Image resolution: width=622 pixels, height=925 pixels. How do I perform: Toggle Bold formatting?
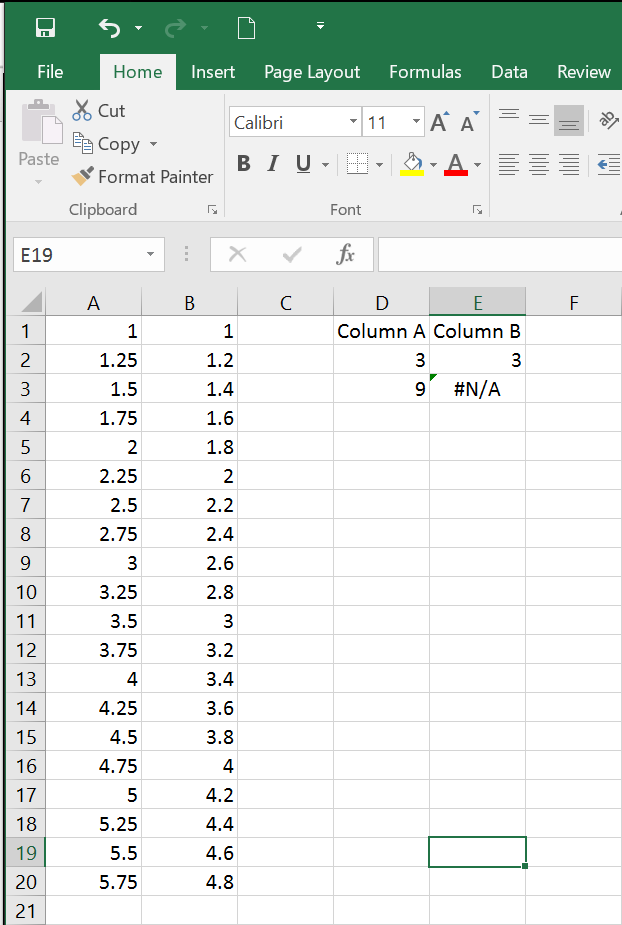point(244,163)
